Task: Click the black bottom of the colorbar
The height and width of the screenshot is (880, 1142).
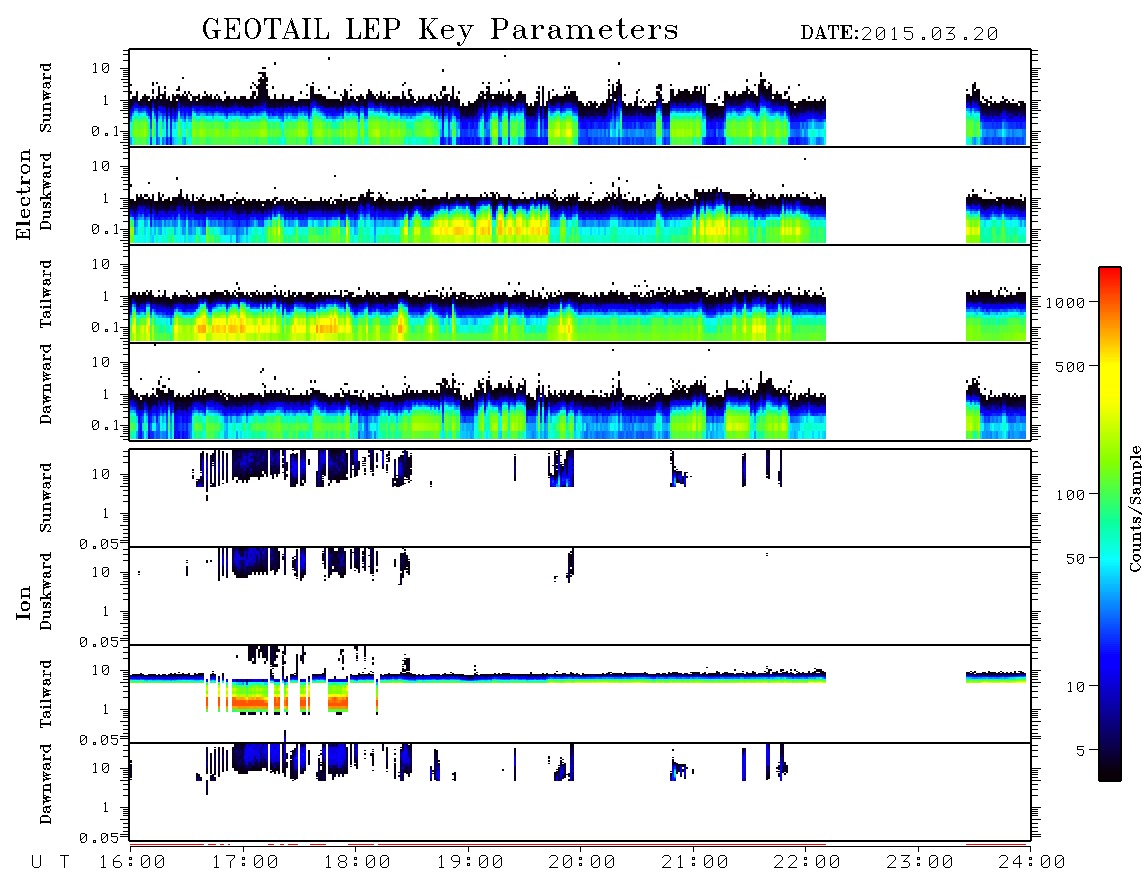Action: click(x=1110, y=771)
